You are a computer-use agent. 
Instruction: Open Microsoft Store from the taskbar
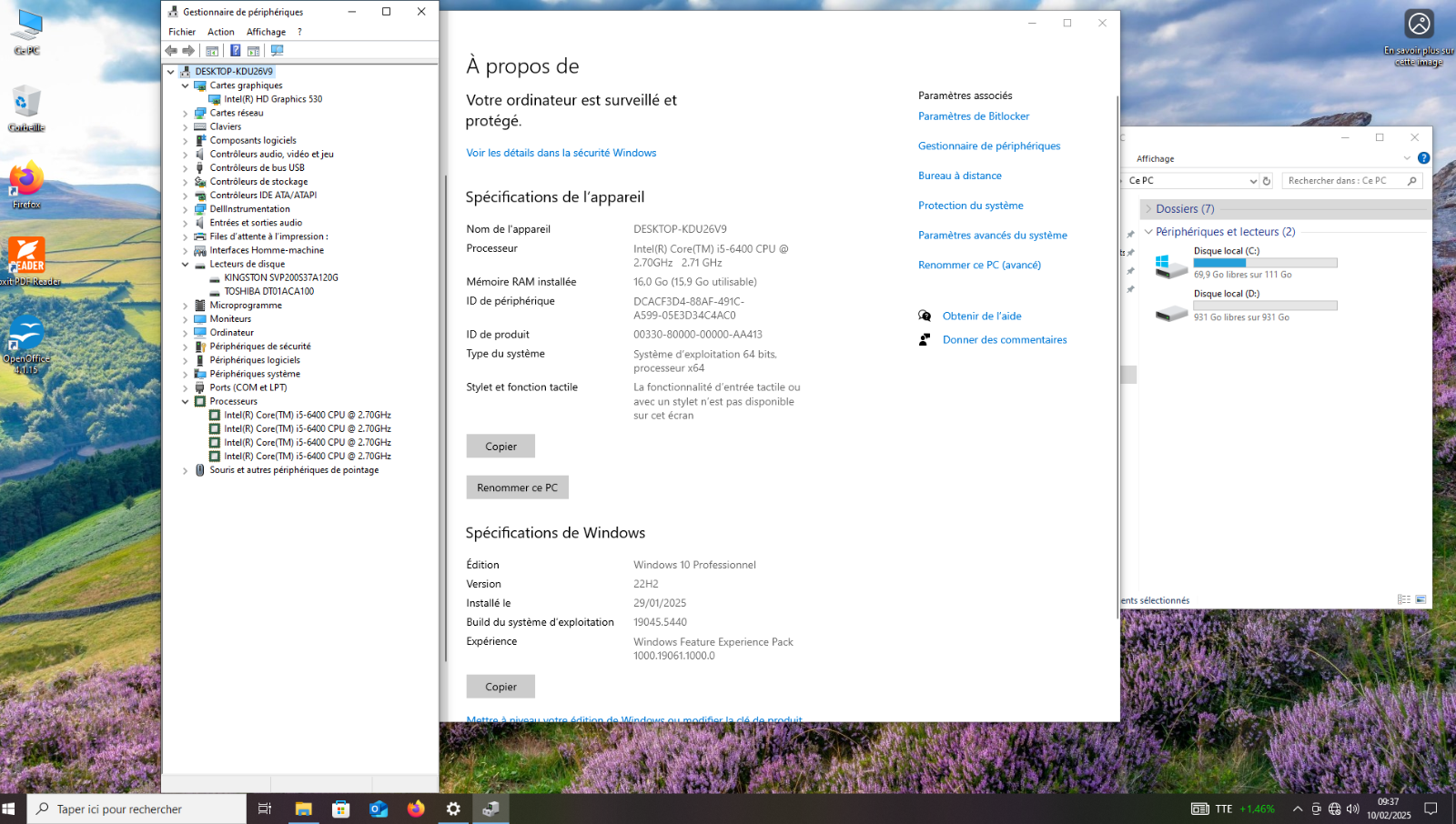(x=341, y=809)
